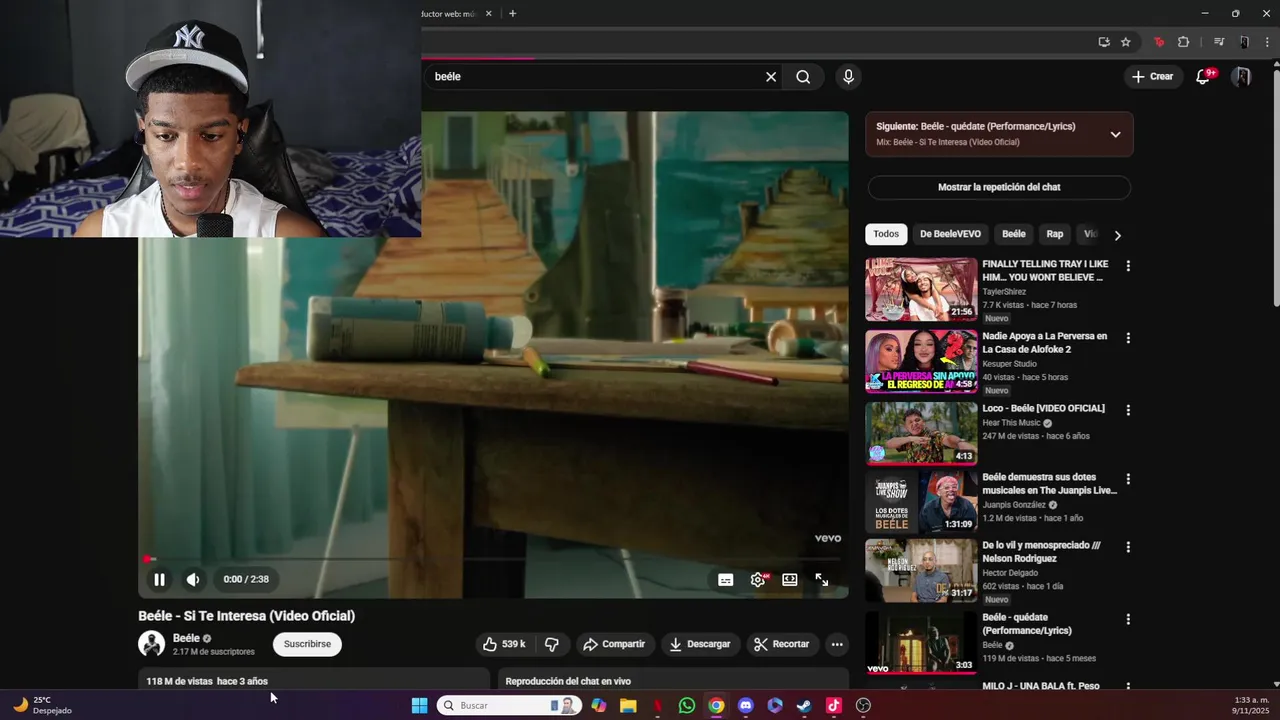Open Discord from the taskbar
The image size is (1280, 720).
coord(745,706)
